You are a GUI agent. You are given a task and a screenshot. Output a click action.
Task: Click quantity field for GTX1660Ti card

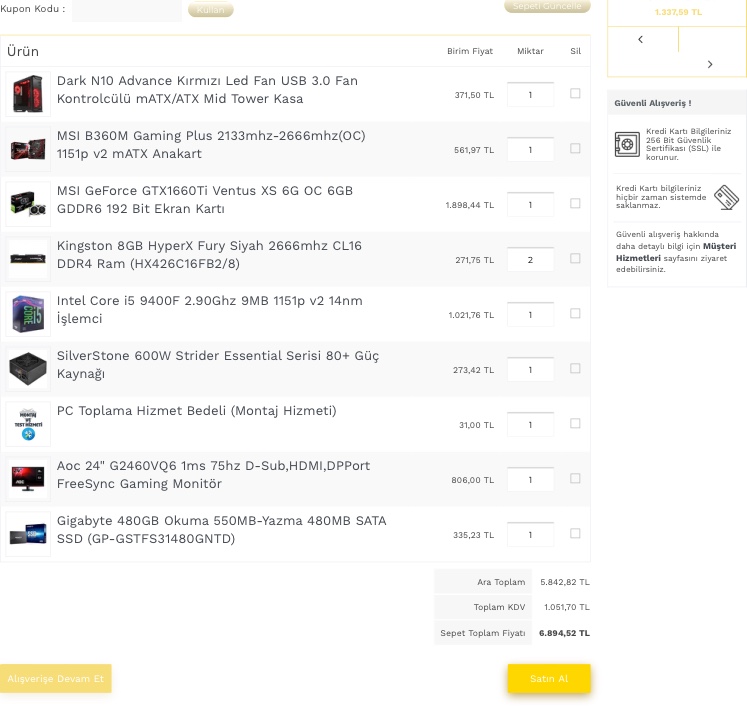coord(530,204)
